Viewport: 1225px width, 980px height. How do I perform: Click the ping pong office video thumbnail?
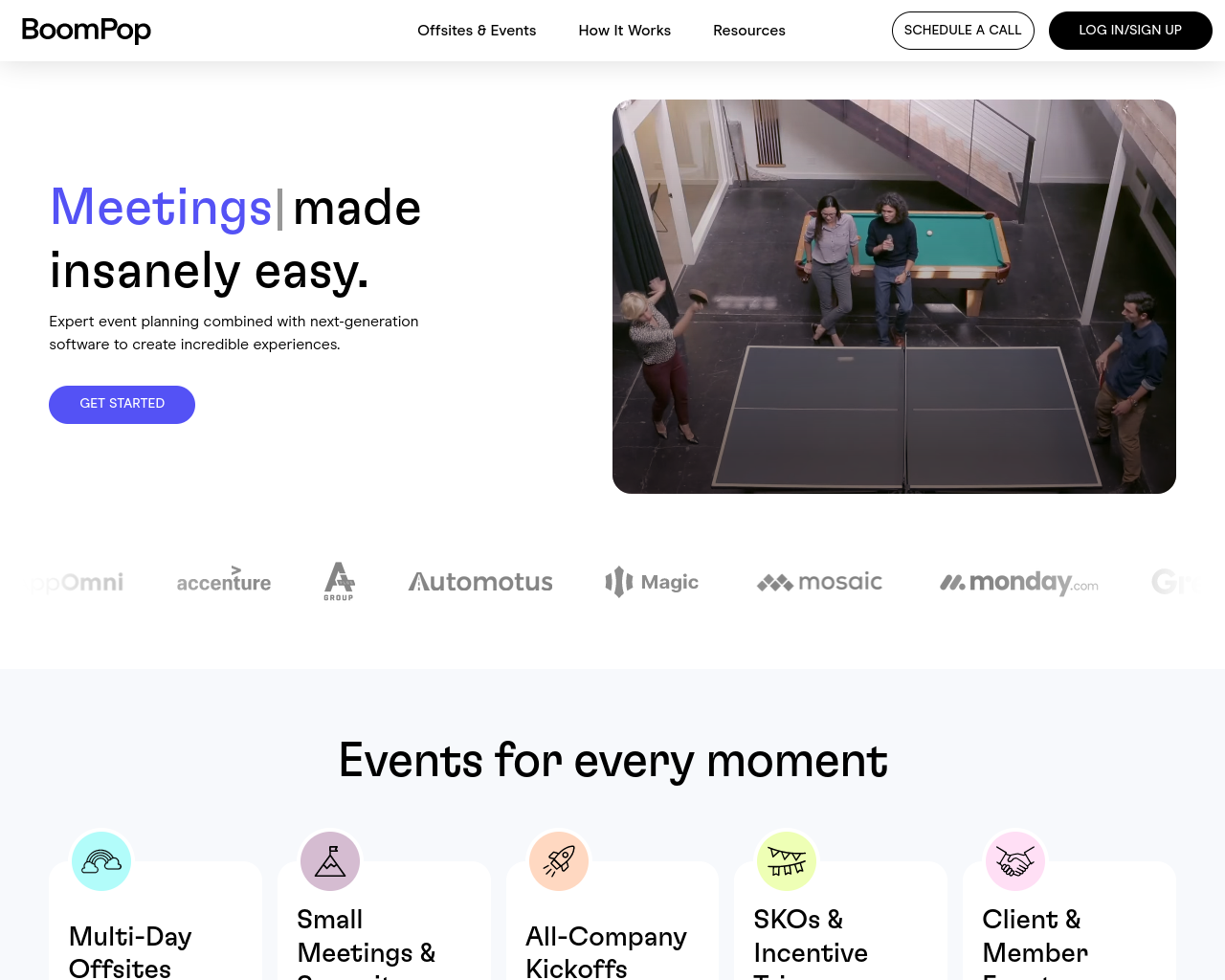tap(894, 297)
